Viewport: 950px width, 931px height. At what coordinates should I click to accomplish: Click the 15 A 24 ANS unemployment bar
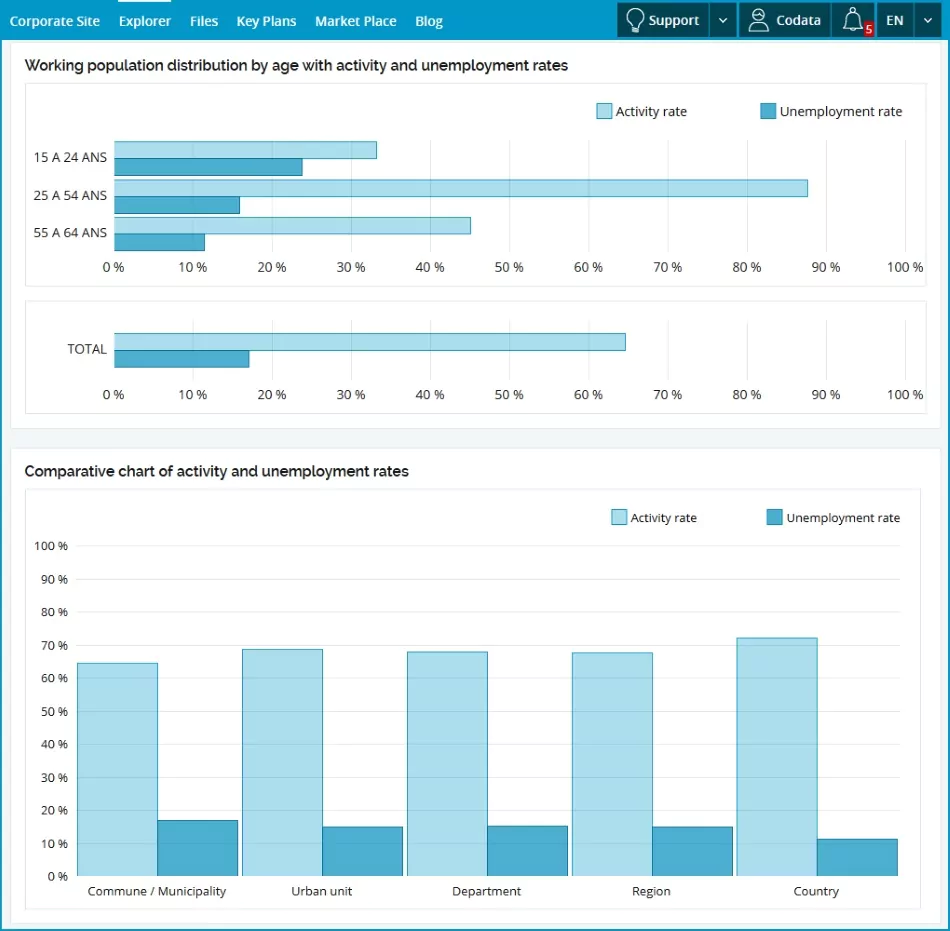pos(208,167)
